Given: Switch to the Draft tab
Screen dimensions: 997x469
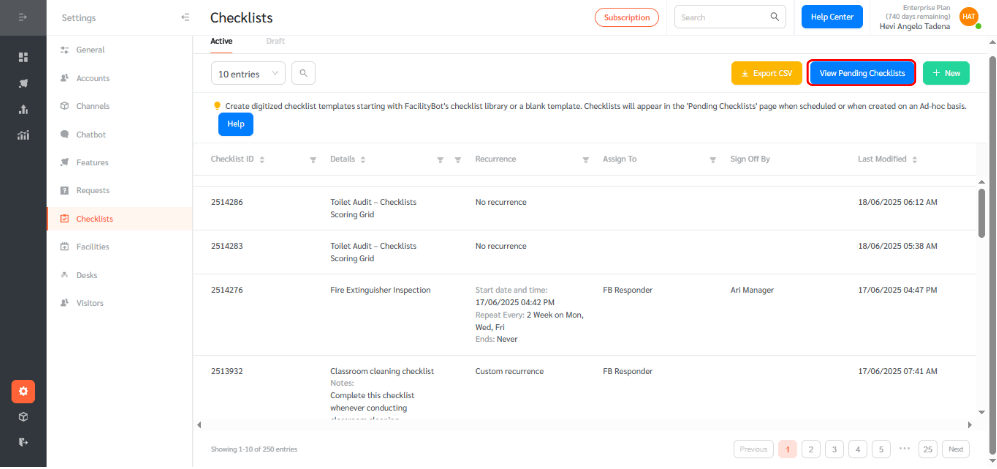Looking at the screenshot, I should [275, 41].
